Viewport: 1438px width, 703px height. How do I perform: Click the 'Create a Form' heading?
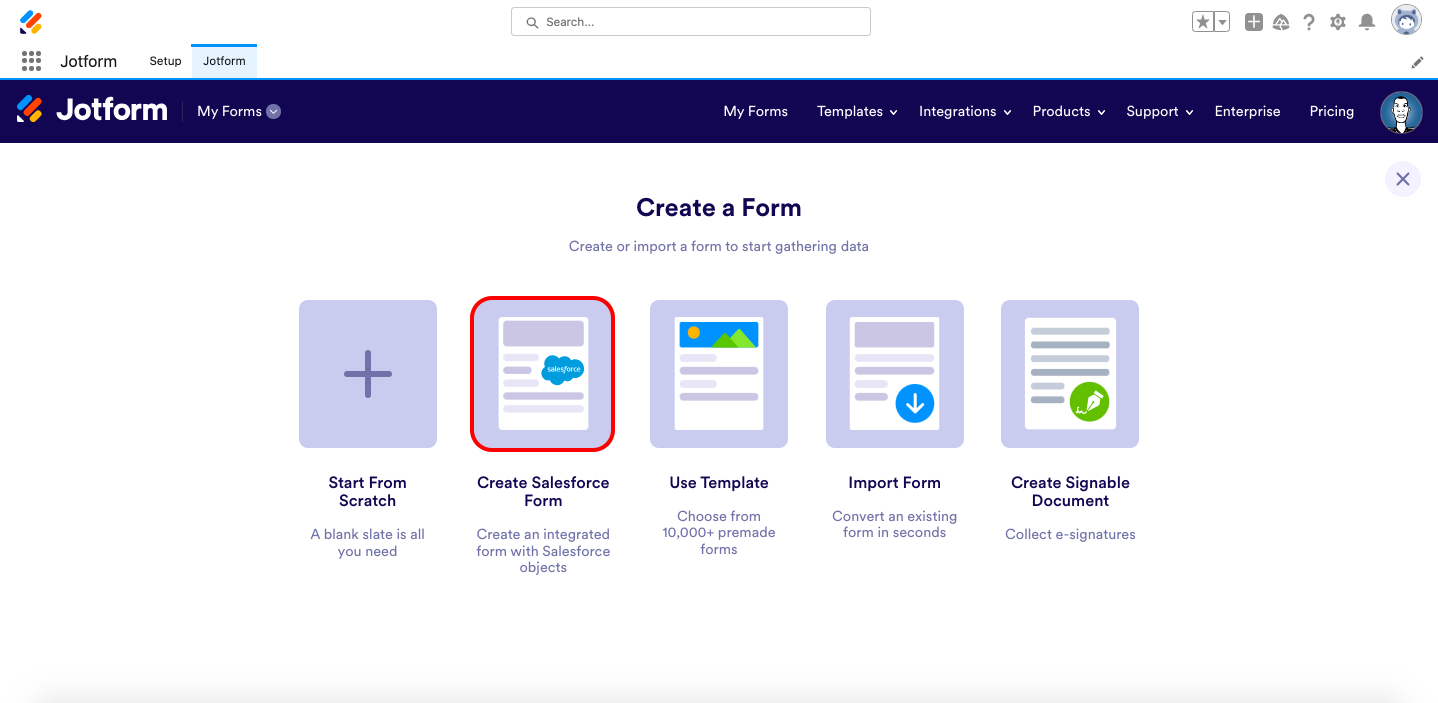click(719, 208)
